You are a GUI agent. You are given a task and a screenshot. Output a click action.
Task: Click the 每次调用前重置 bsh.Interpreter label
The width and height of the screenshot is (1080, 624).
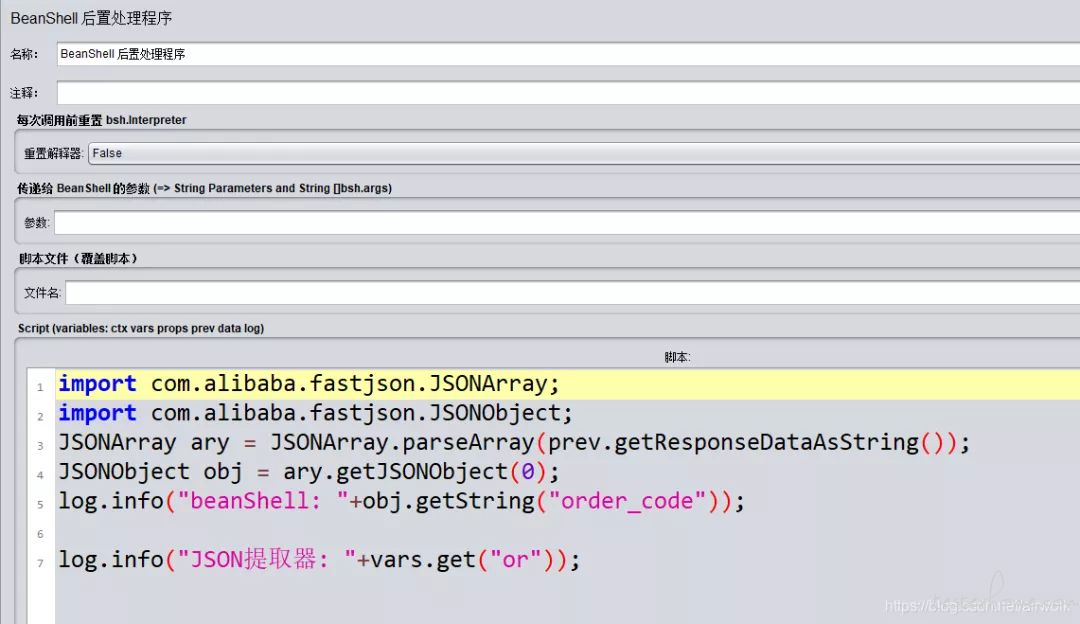[x=101, y=120]
